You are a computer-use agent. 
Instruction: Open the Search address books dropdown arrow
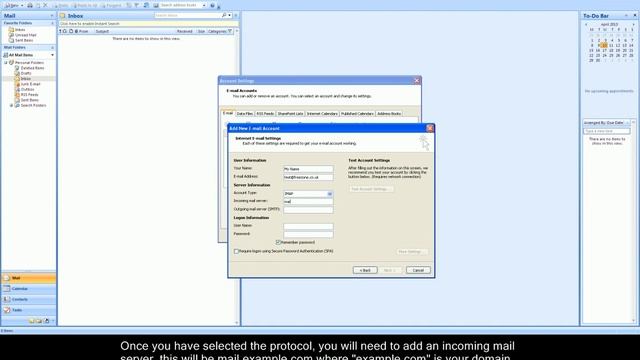(x=204, y=5)
